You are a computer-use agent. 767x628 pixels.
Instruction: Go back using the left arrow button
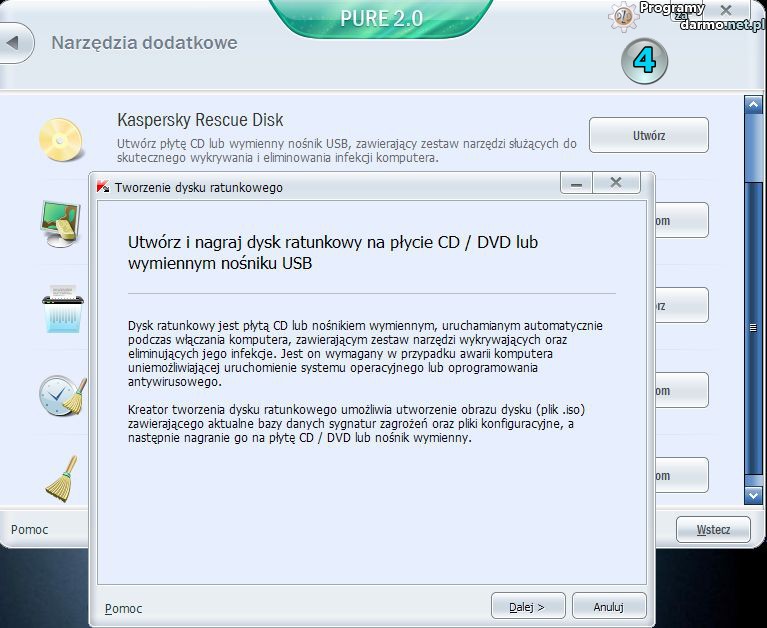pos(15,43)
